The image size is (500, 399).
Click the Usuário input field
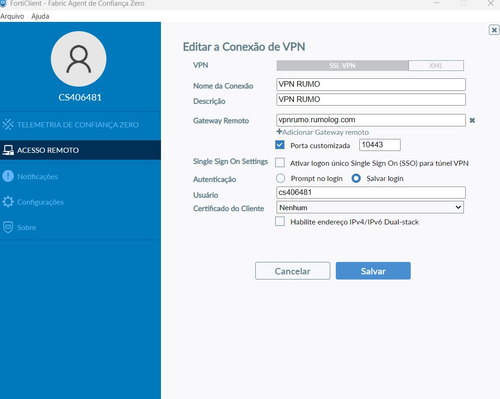click(x=371, y=192)
